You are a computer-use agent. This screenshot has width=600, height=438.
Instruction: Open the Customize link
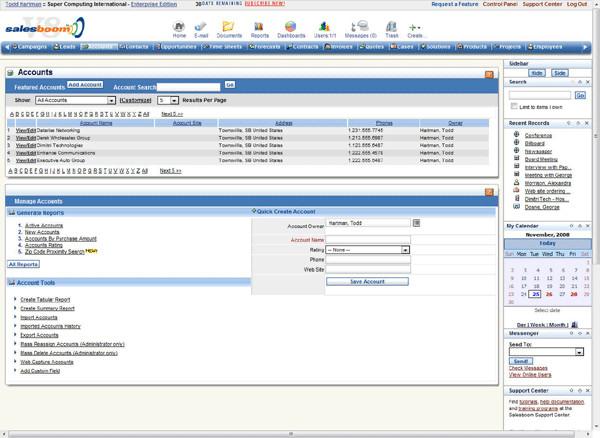(x=135, y=100)
